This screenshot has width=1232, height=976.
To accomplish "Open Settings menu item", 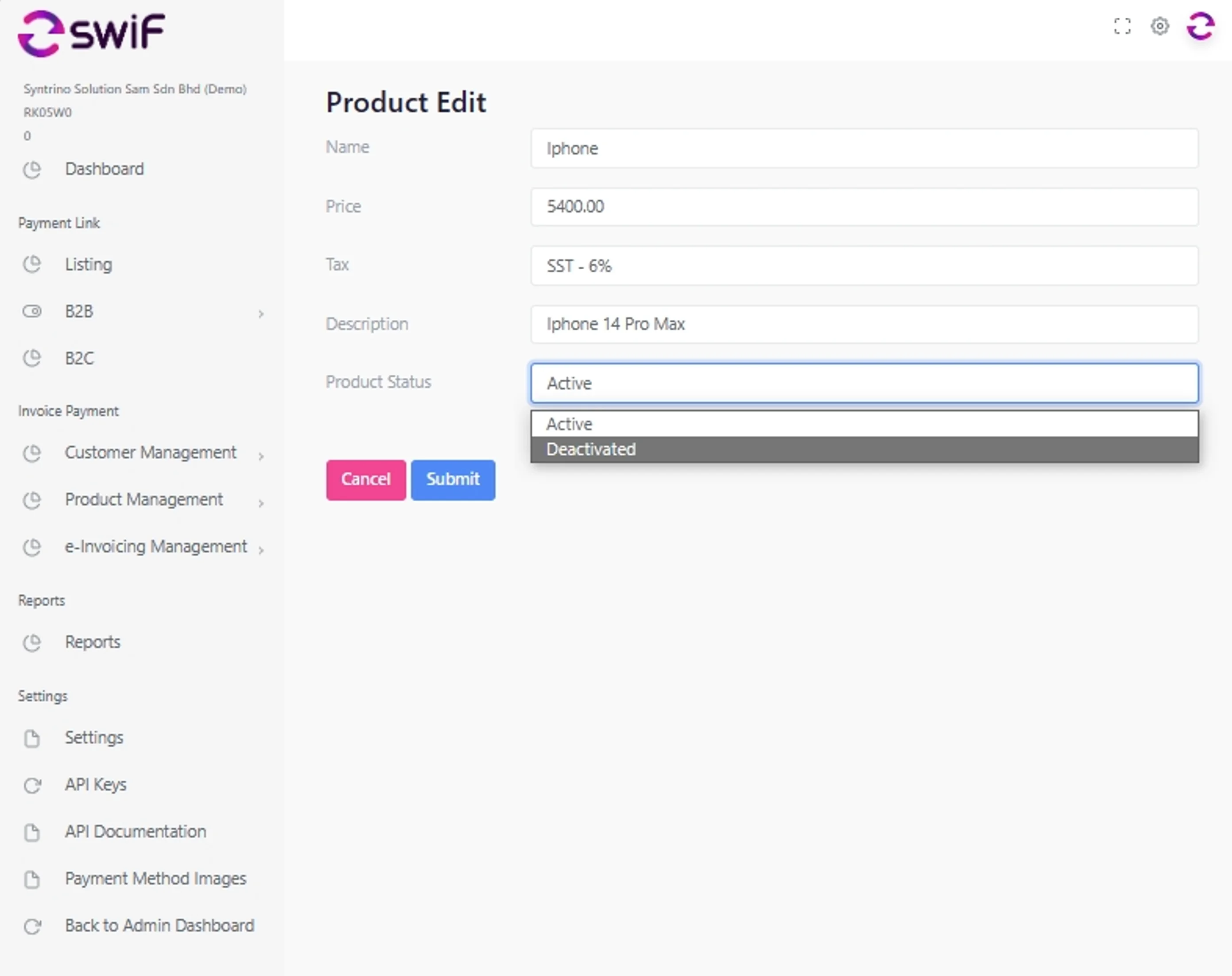I will pos(94,738).
